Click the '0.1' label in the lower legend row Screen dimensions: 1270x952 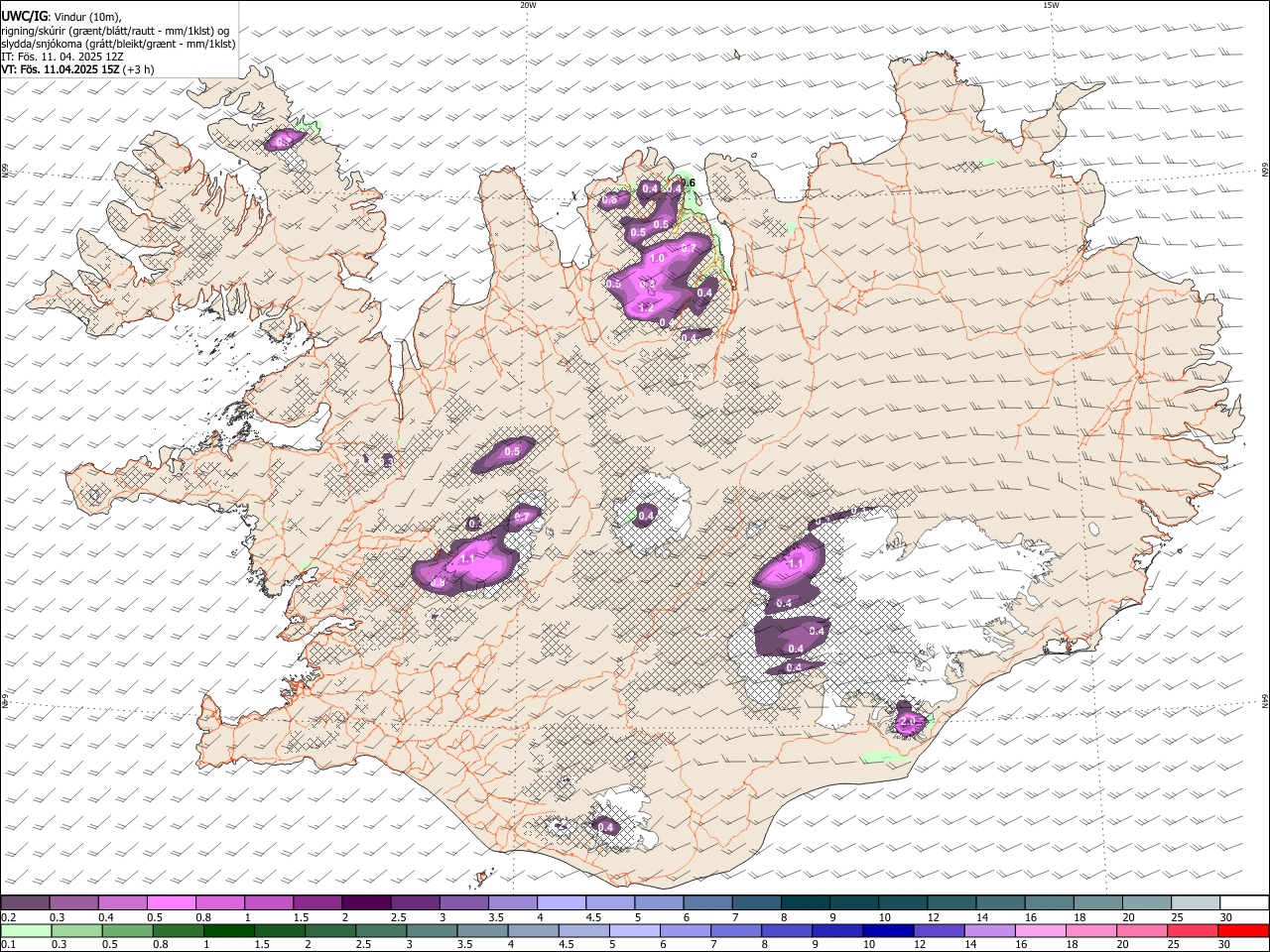(8, 944)
